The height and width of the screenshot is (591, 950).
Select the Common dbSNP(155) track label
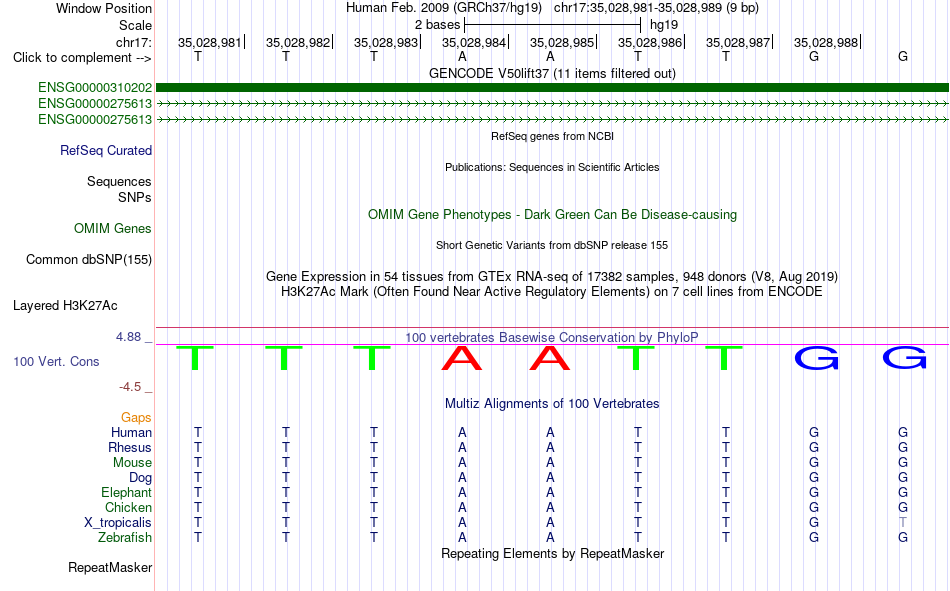point(88,259)
